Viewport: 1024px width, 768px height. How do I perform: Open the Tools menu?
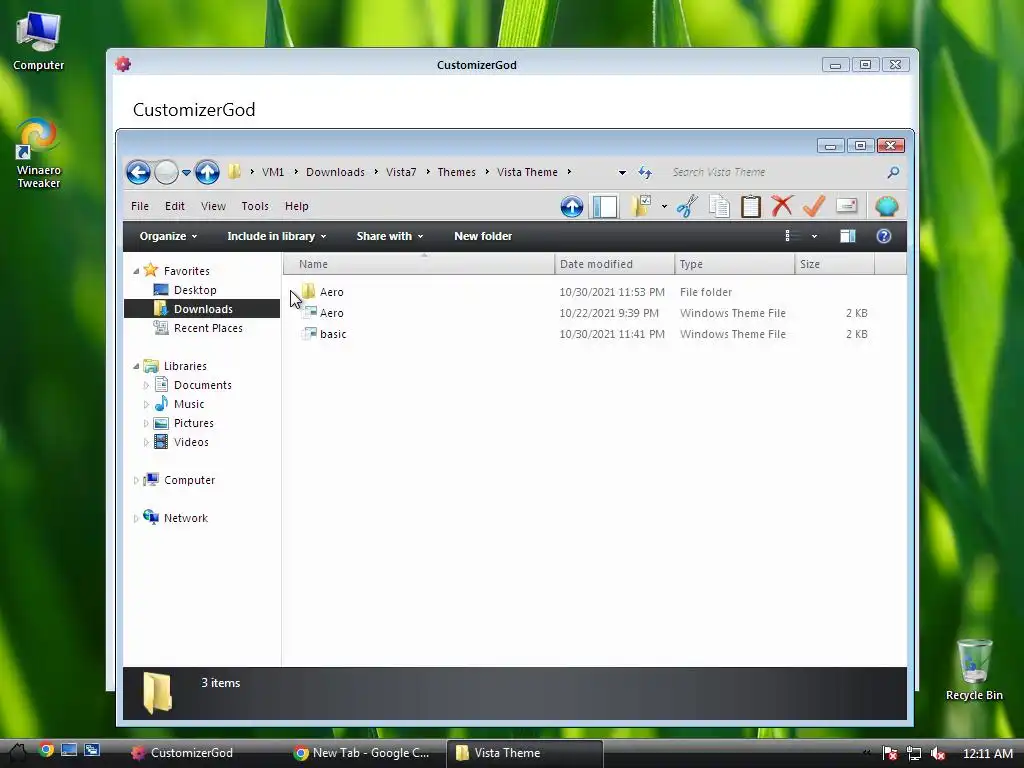(255, 206)
